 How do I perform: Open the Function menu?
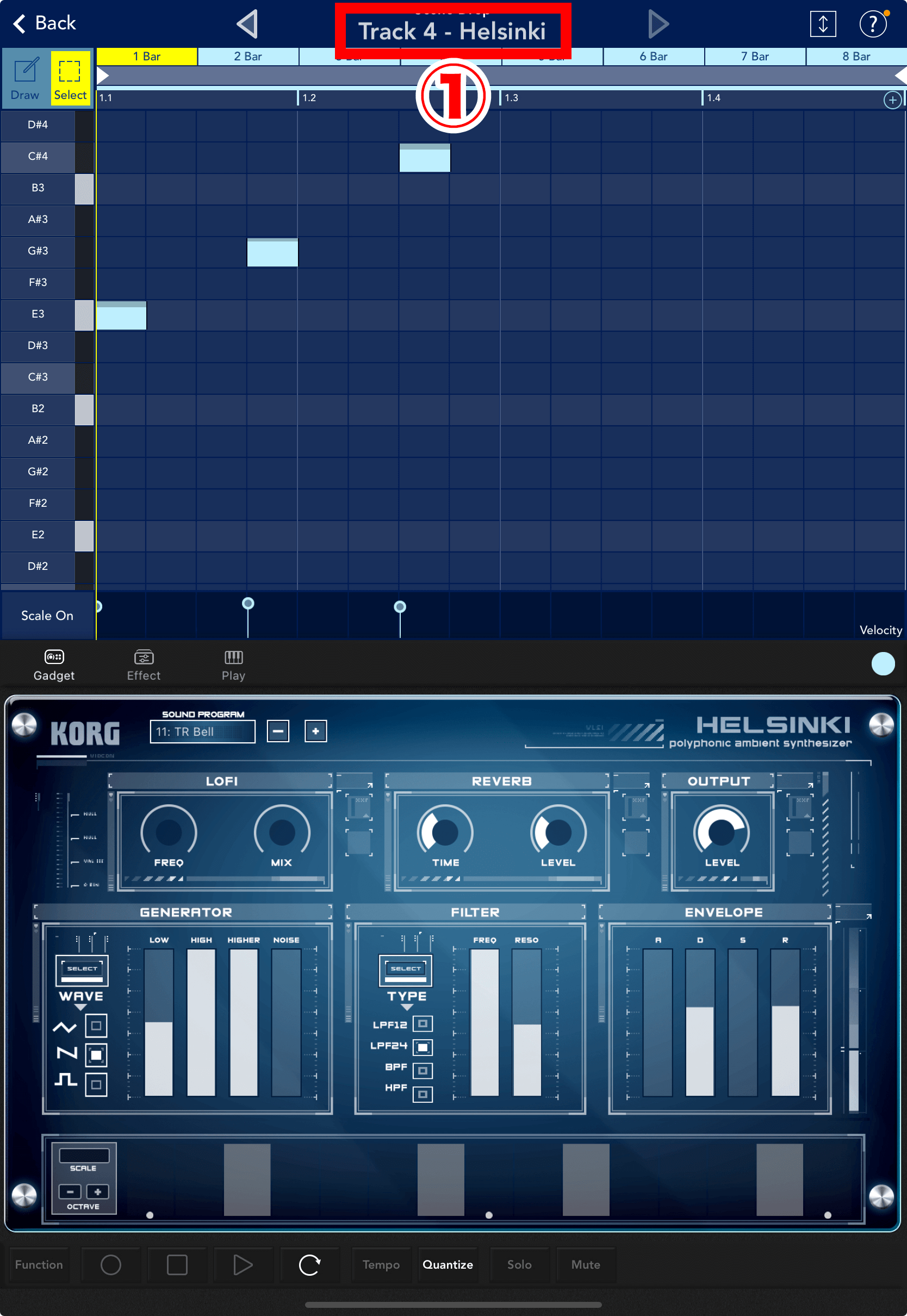39,1264
